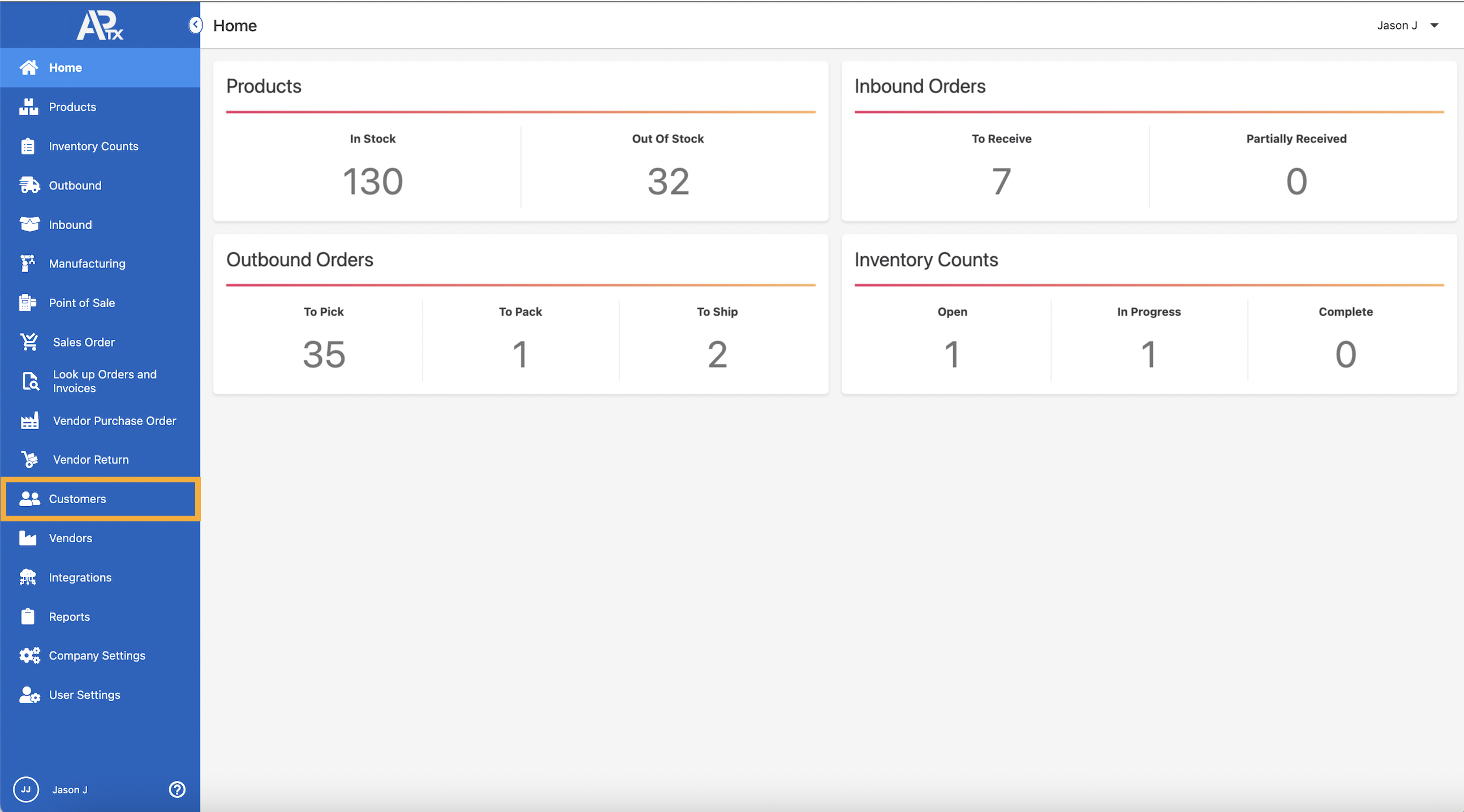
Task: Click the To Receive count of 7
Action: 1001,182
